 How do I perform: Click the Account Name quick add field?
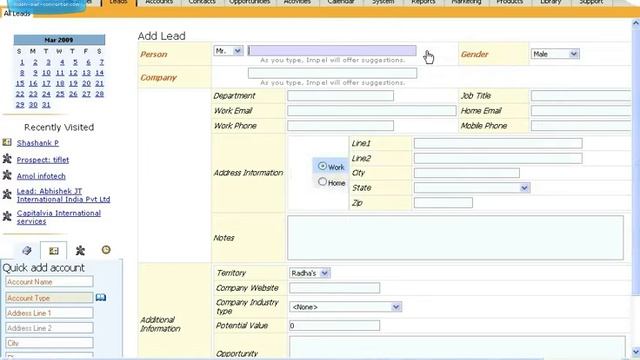49,282
